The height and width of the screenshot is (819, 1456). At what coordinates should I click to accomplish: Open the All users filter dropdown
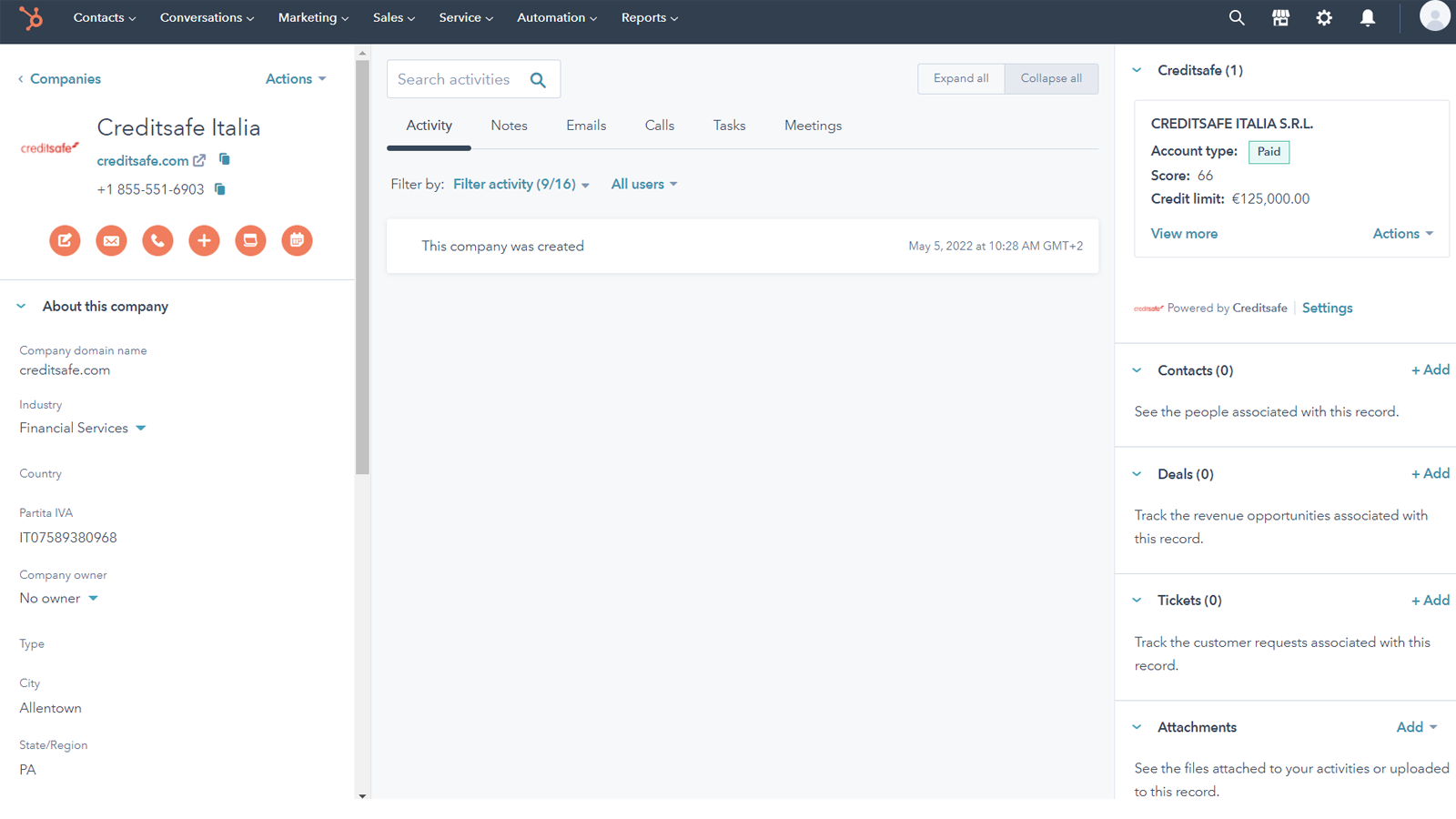pos(643,184)
